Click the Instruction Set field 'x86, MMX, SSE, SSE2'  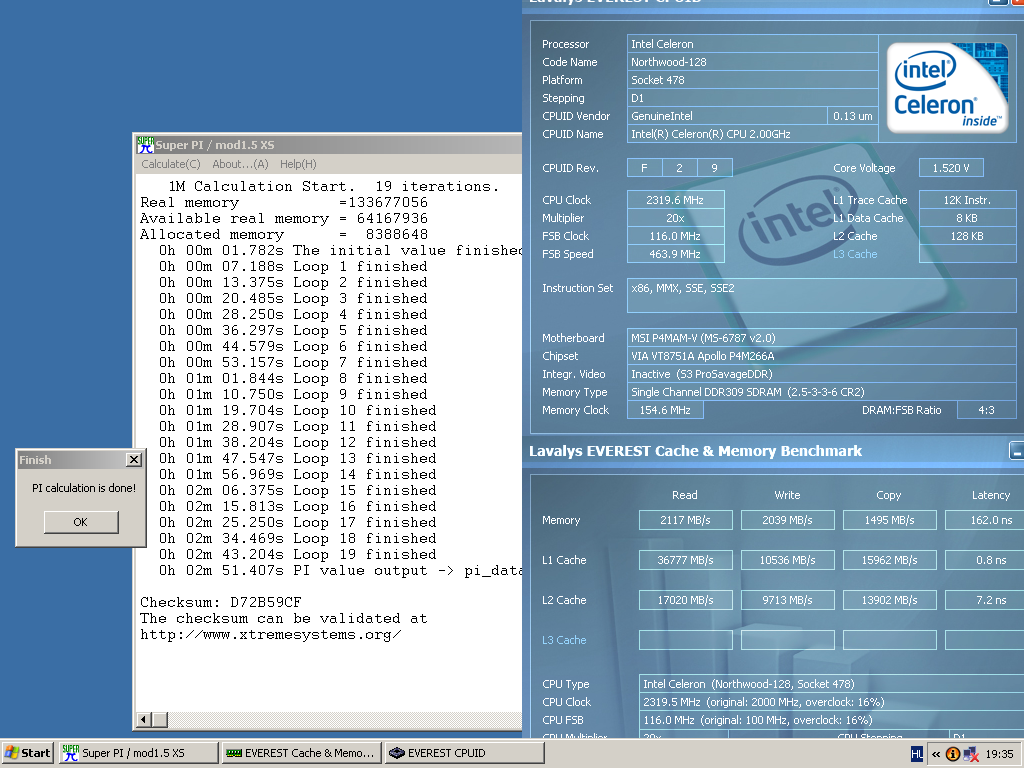point(822,295)
